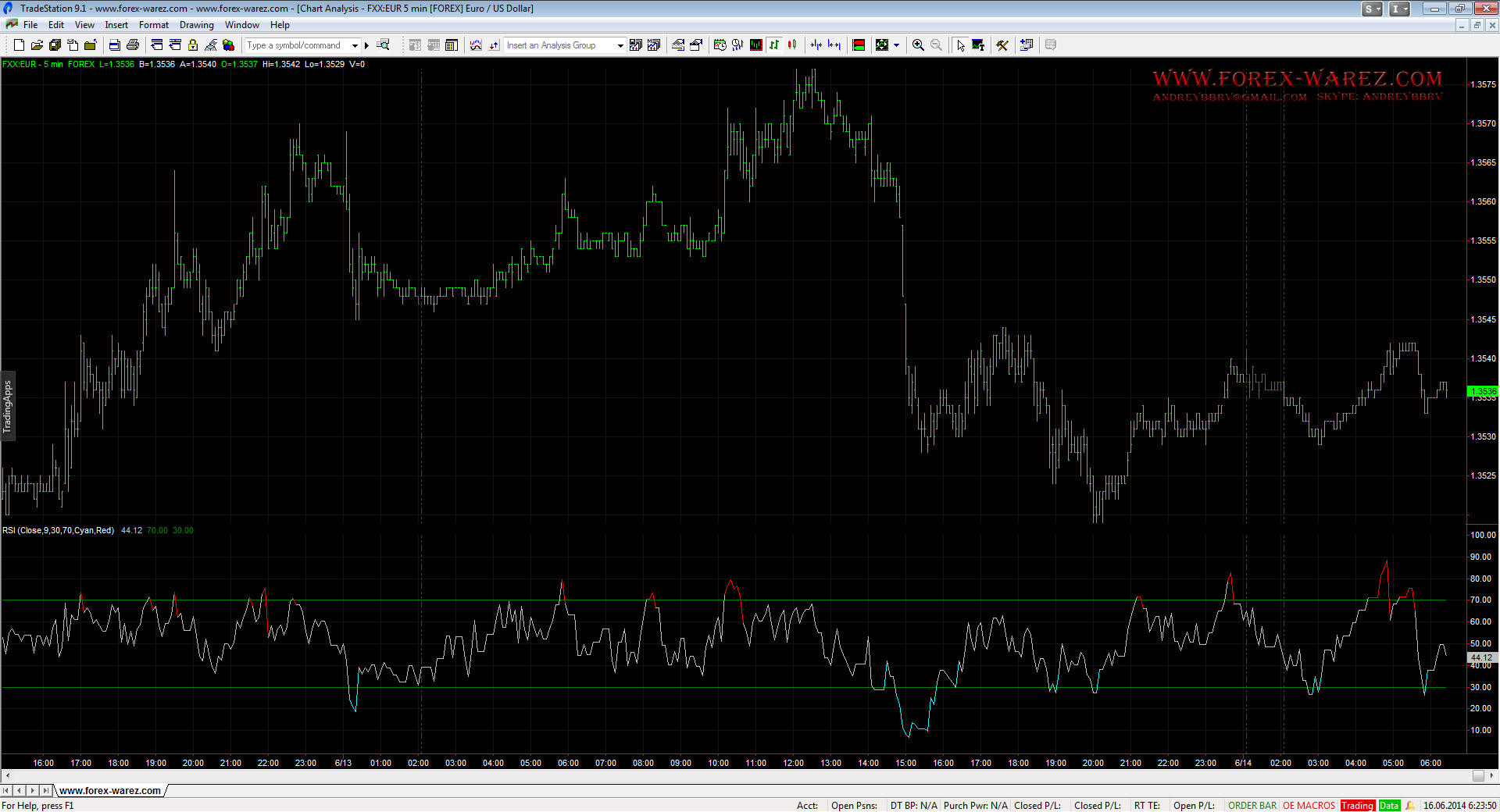Select the pointer arrow tool
This screenshot has height=812, width=1500.
(x=960, y=45)
